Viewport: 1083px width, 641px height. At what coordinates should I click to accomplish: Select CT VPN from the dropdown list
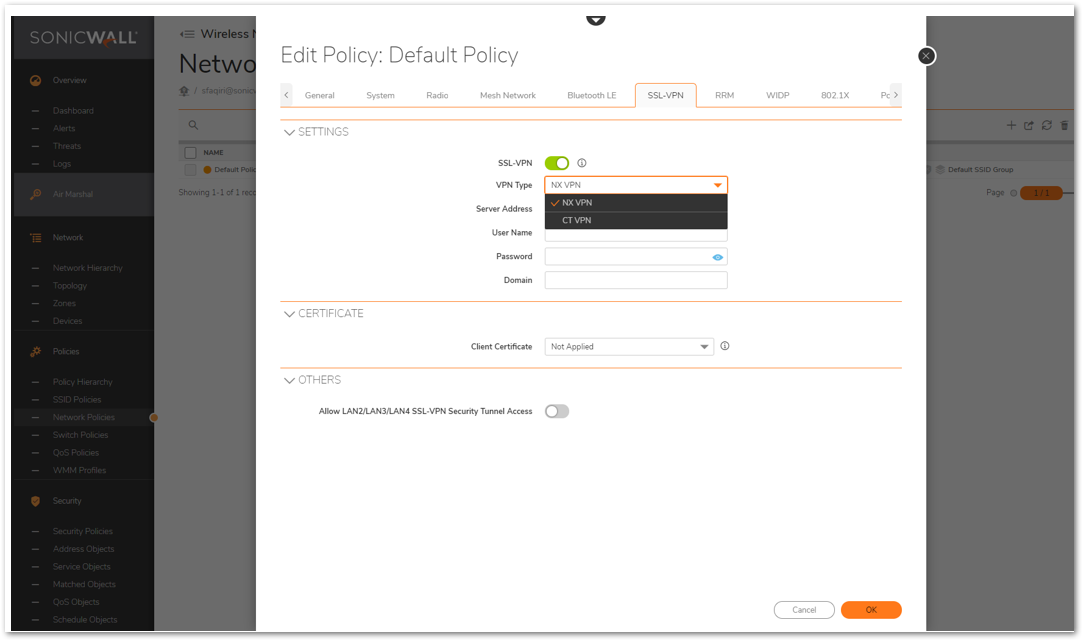[577, 220]
